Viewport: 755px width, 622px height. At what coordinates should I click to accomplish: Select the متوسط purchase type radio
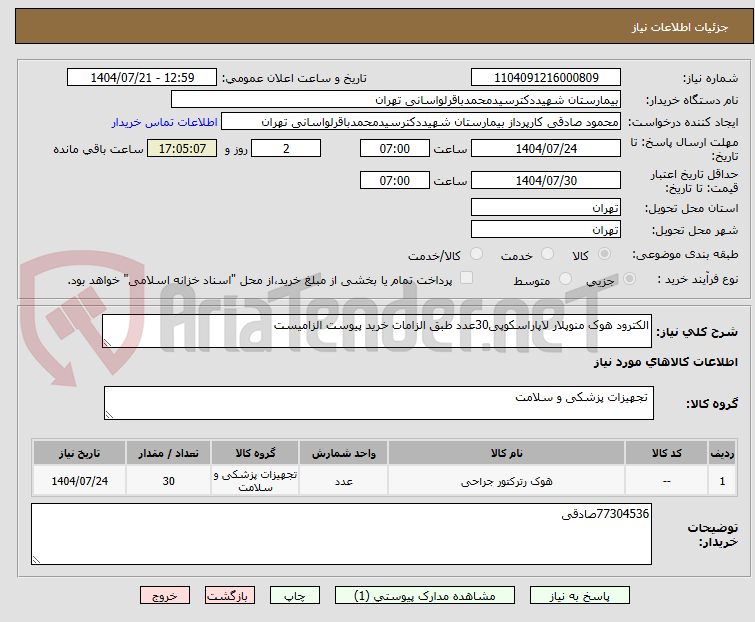click(565, 278)
